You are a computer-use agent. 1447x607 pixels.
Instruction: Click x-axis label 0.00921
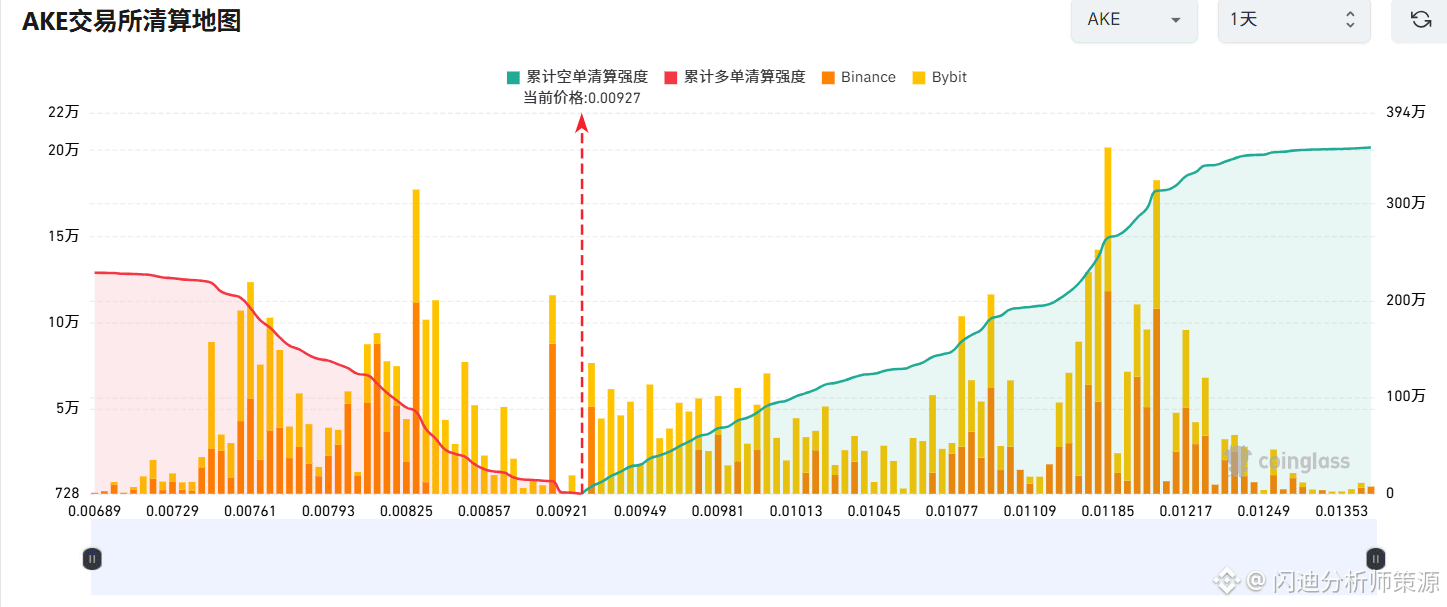click(560, 511)
